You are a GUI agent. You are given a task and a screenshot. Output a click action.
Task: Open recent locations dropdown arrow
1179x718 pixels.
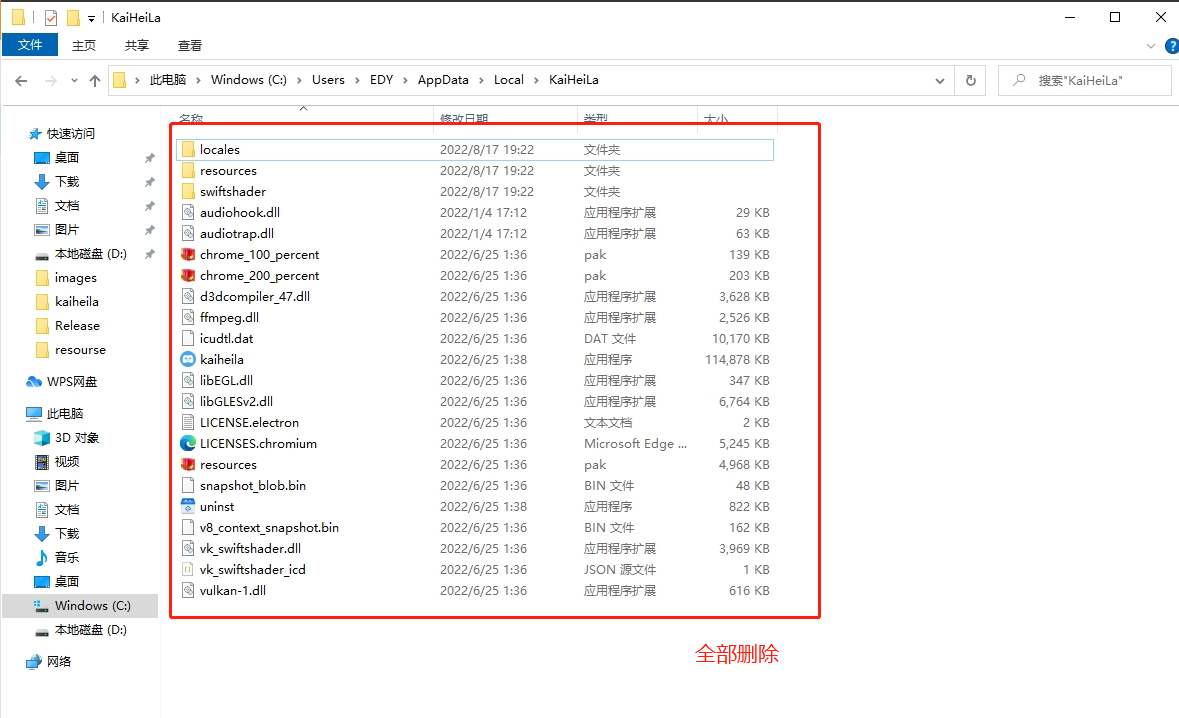coord(74,80)
